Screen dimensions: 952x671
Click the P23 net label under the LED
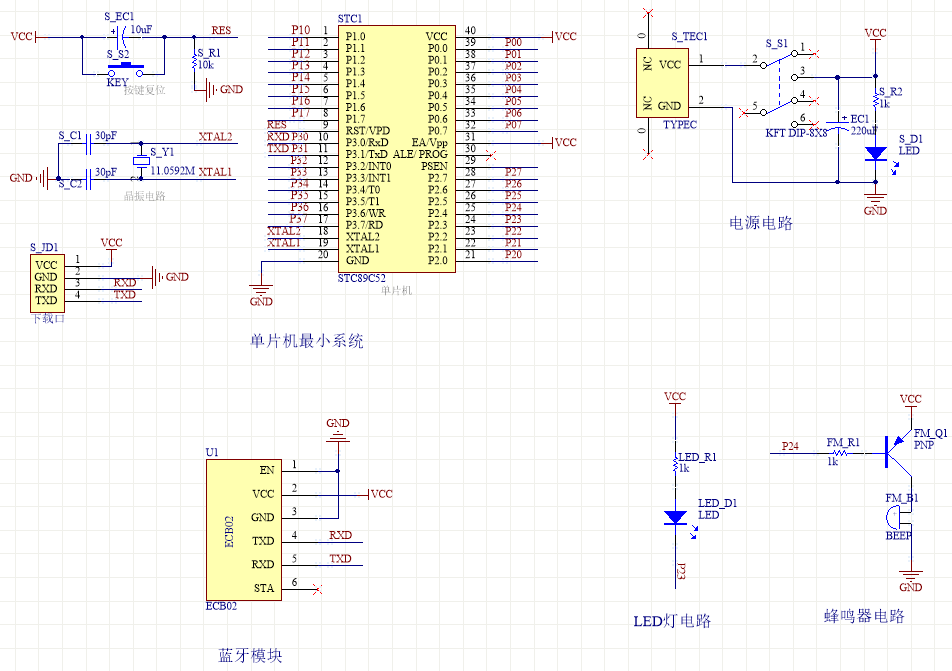(681, 572)
